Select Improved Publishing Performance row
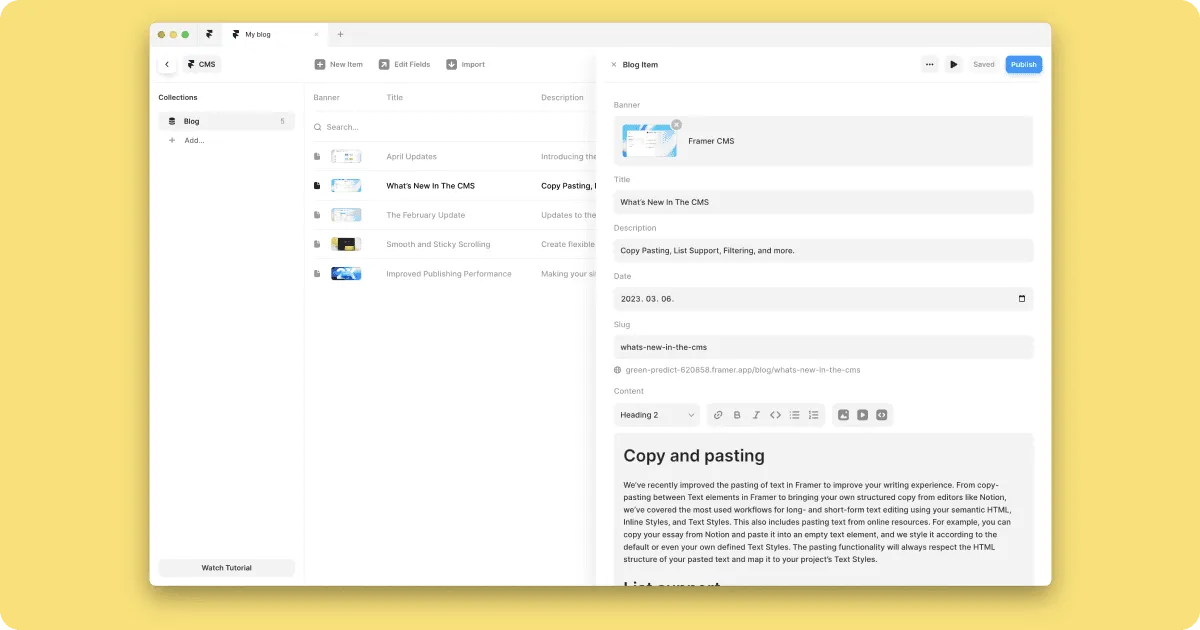 pos(450,274)
